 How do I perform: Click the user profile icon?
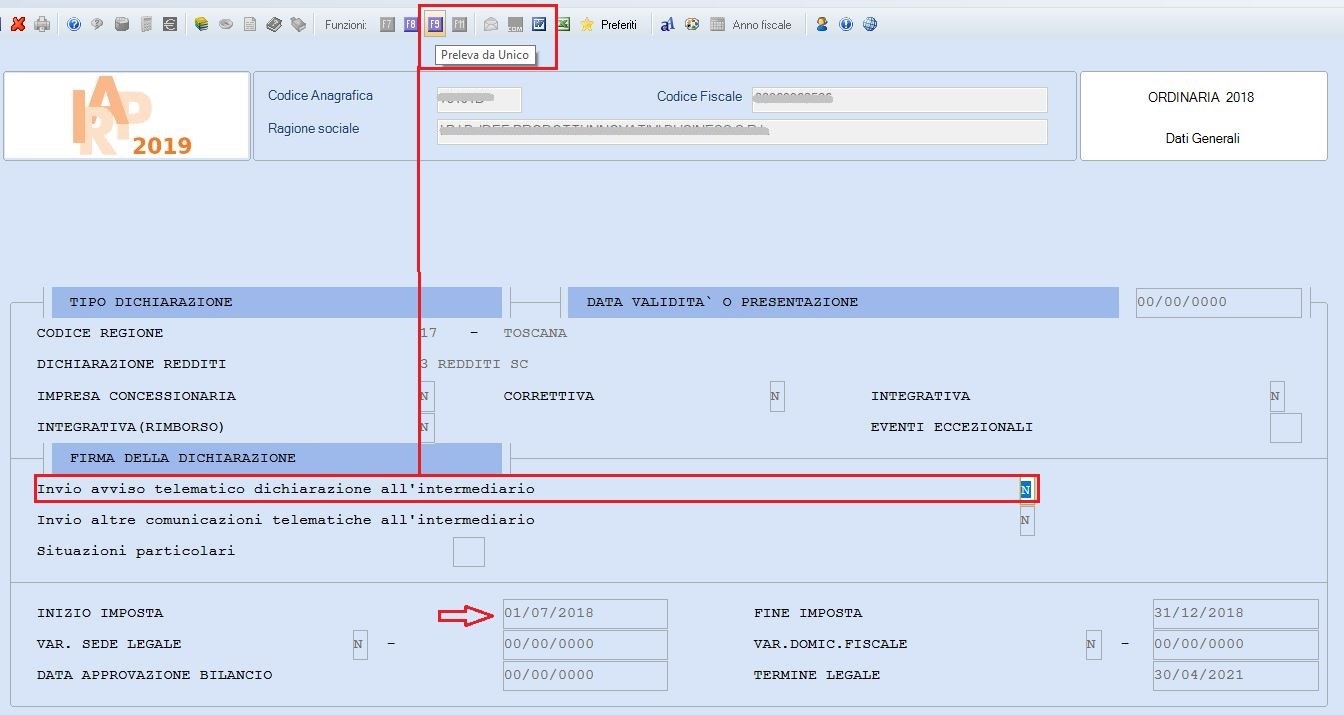coord(822,24)
